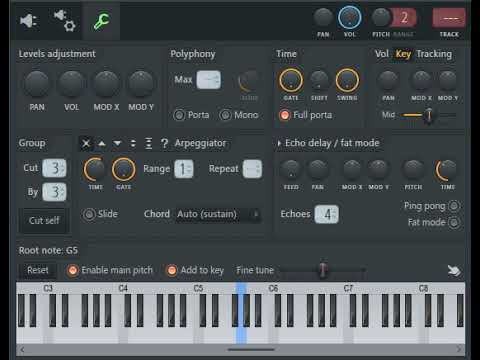Click the Arpeggiator GATE knob

(x=123, y=170)
